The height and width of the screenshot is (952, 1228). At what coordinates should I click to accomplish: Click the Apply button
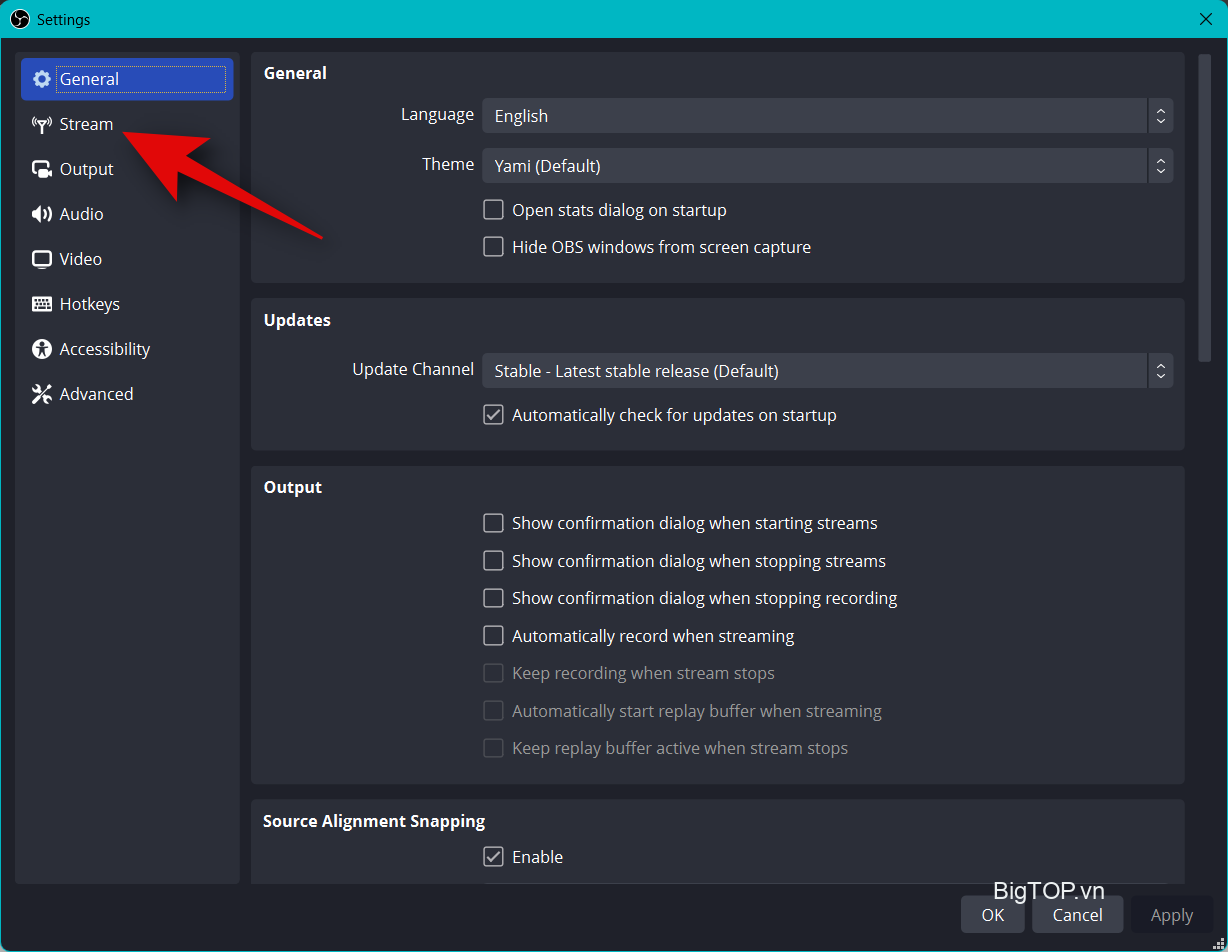tap(1172, 915)
